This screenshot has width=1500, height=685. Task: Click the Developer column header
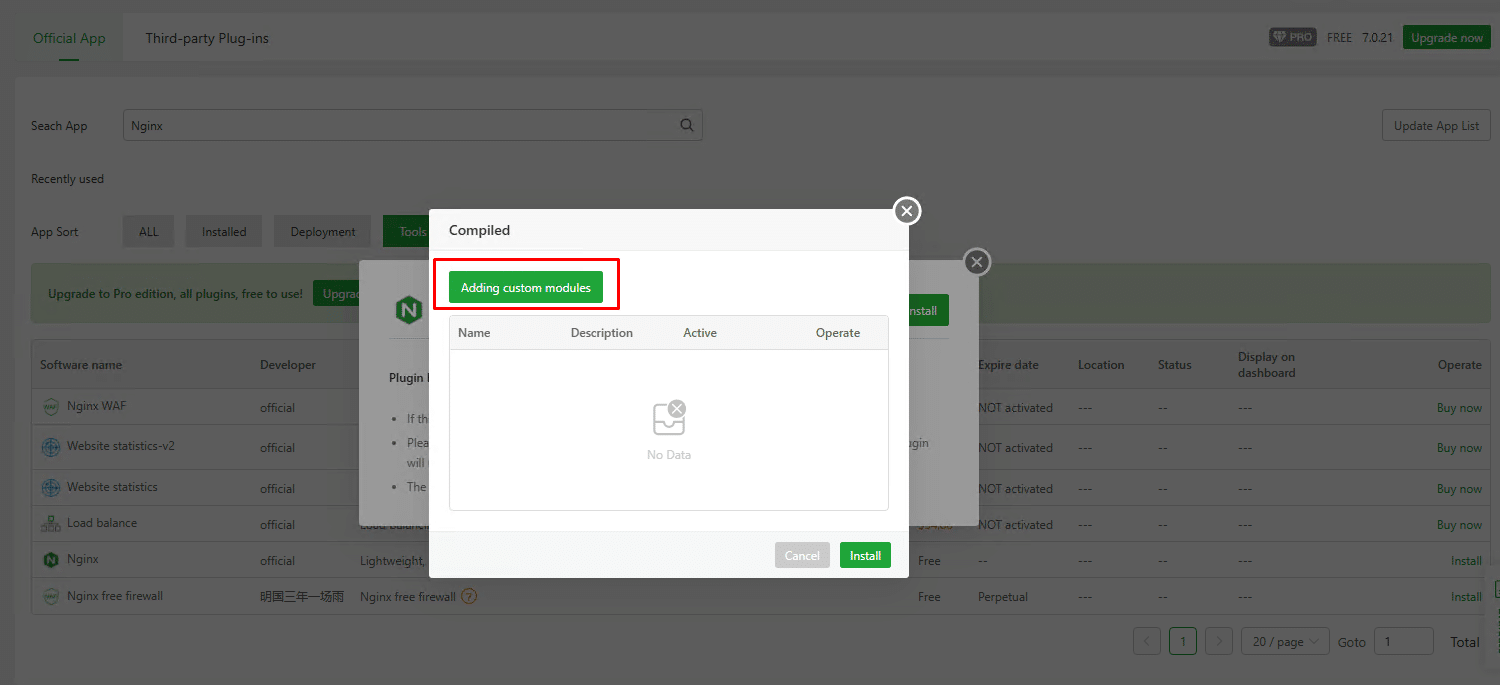pos(288,365)
